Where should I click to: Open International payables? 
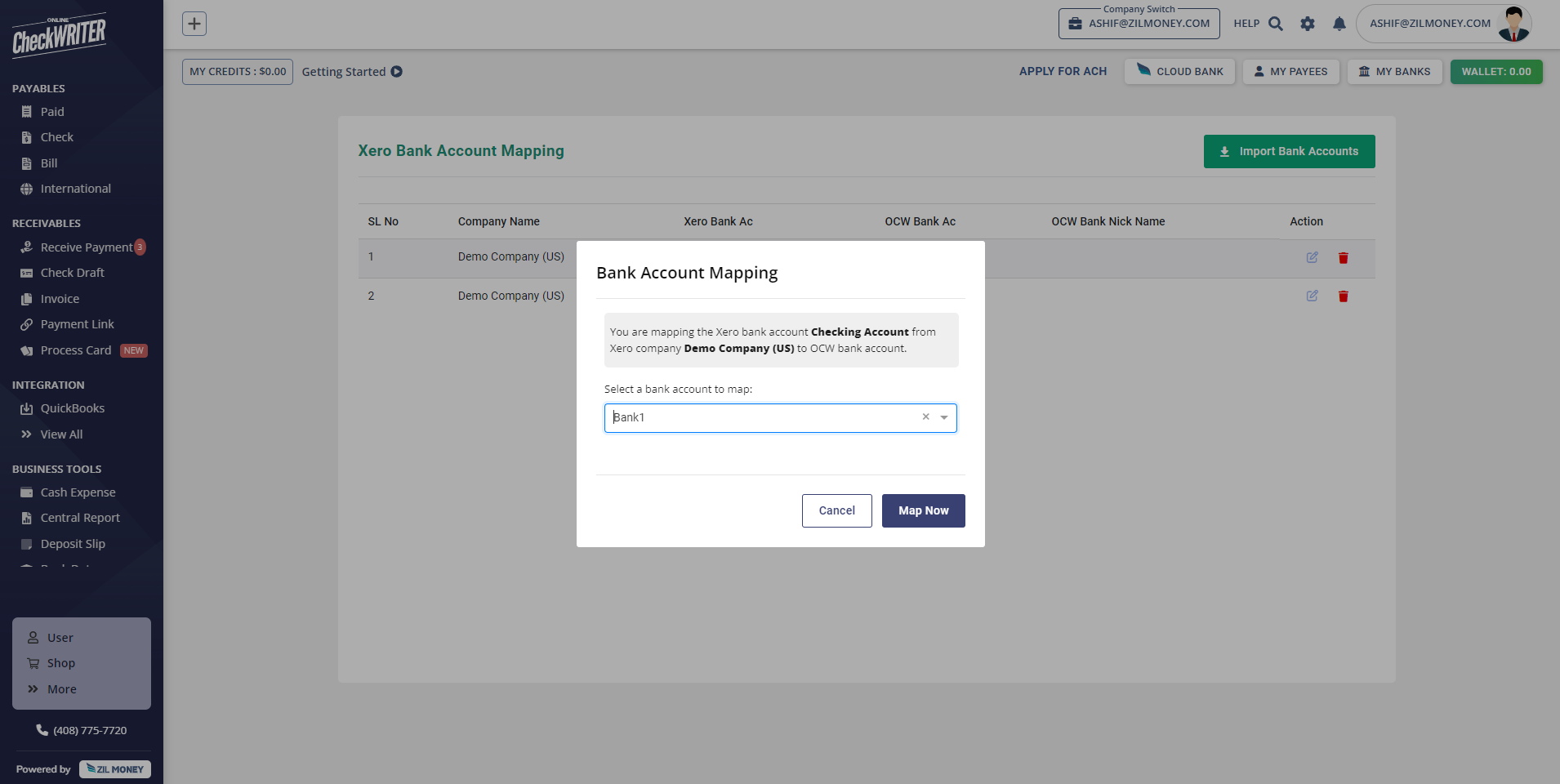[x=76, y=189]
